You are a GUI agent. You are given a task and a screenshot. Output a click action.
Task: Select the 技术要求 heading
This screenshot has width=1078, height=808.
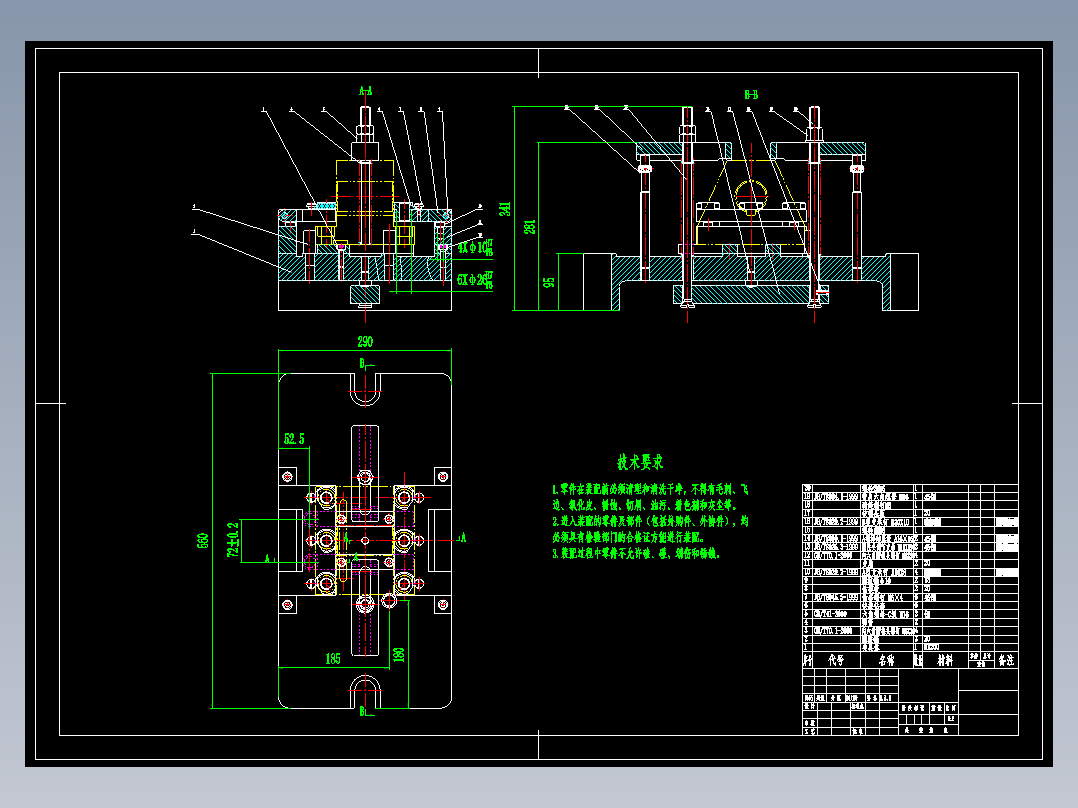point(640,462)
